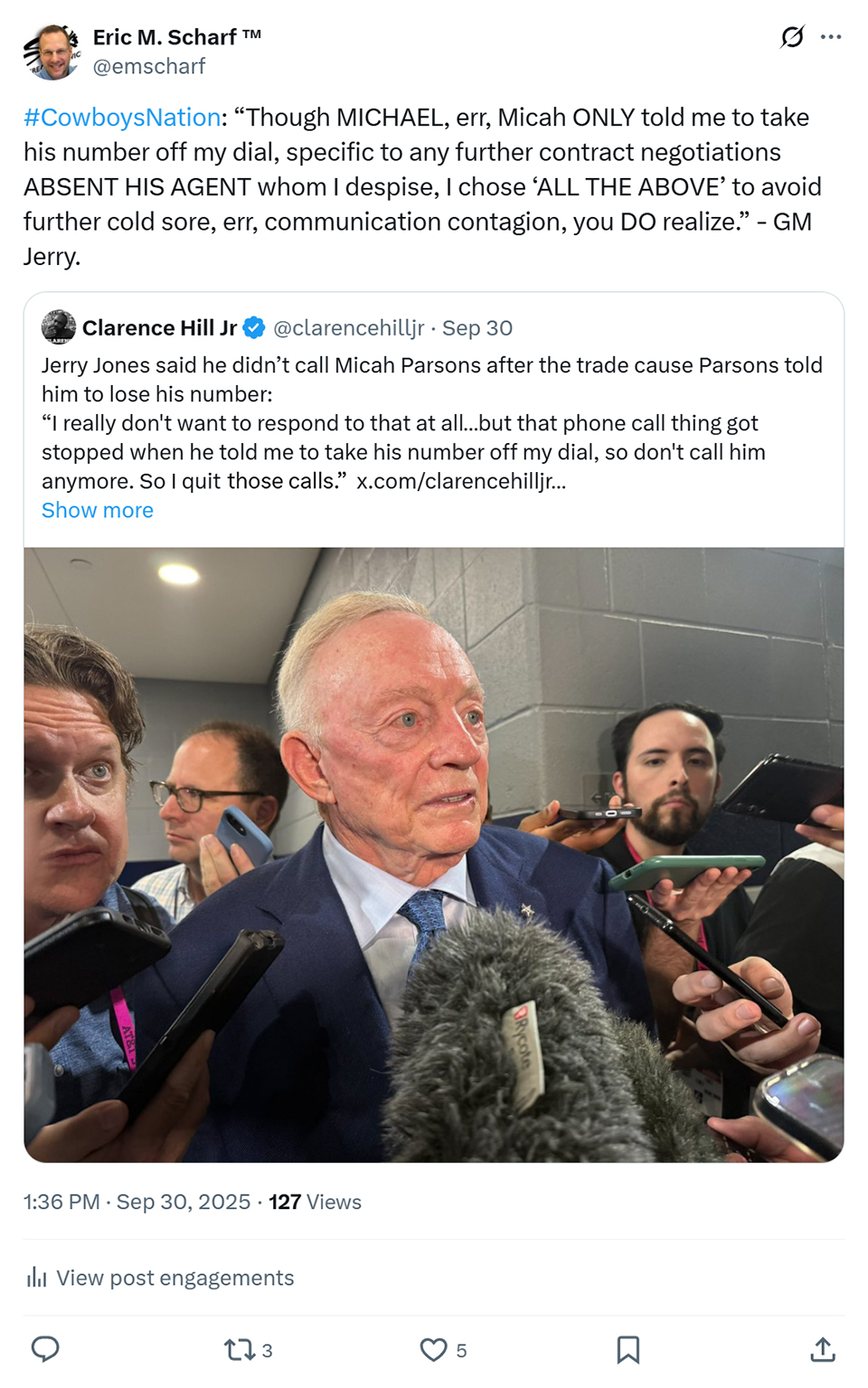Open the #CowboysNation hashtag

pos(122,118)
